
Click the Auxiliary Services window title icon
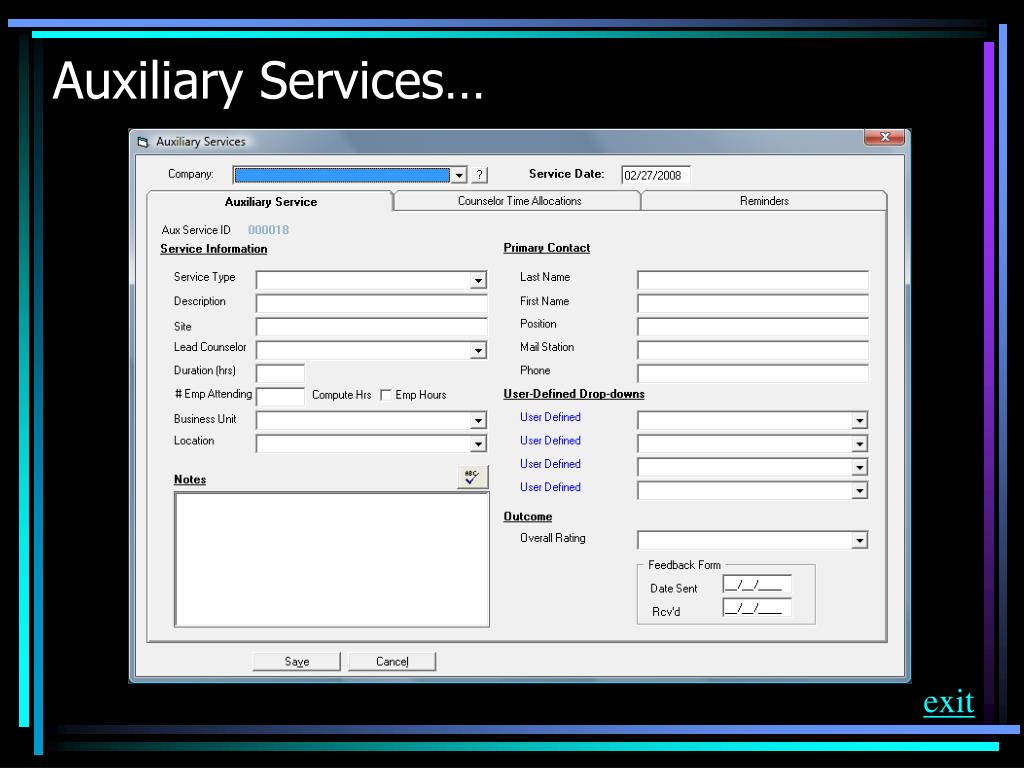[x=143, y=142]
